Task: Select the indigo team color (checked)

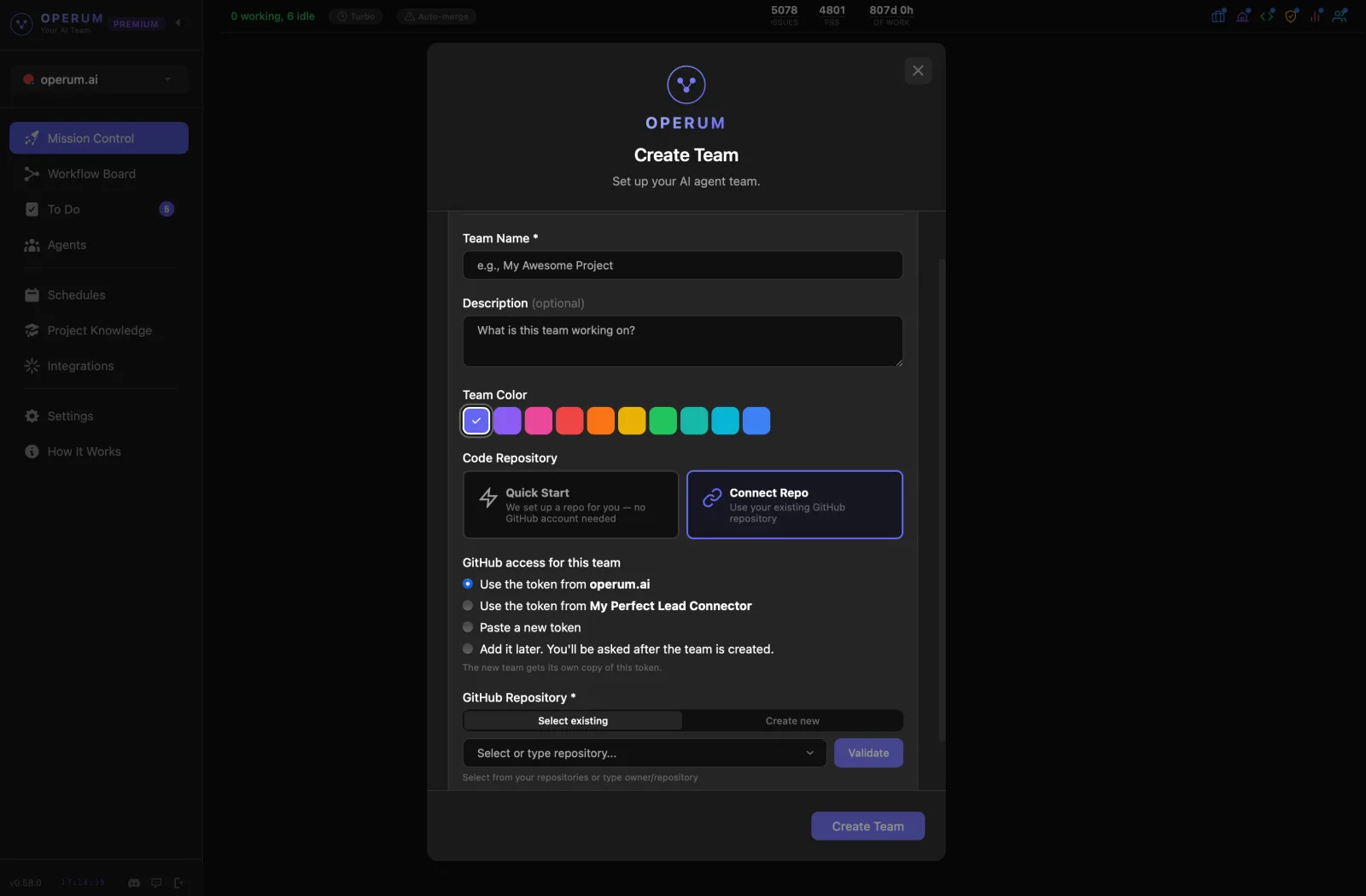Action: tap(476, 421)
